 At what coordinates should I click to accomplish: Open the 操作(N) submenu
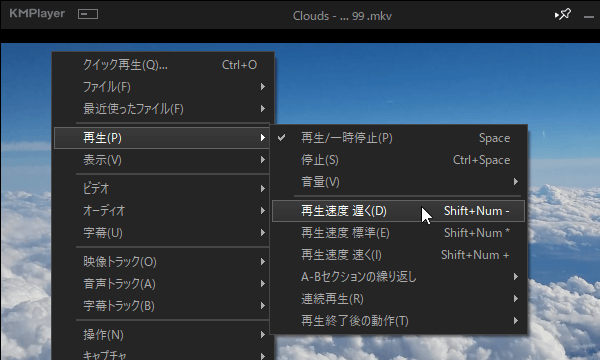tap(162, 335)
